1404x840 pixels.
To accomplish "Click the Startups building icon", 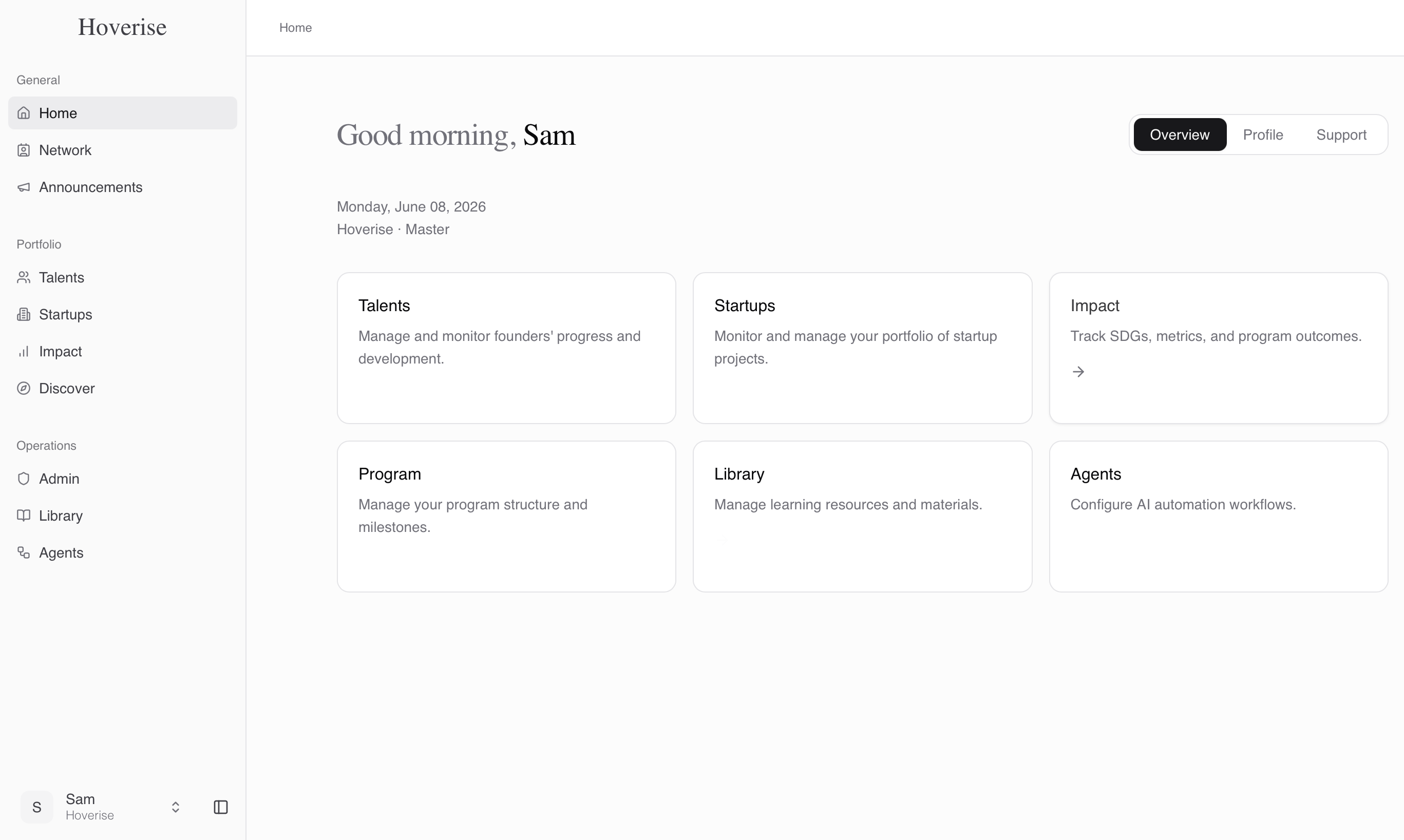I will (23, 315).
